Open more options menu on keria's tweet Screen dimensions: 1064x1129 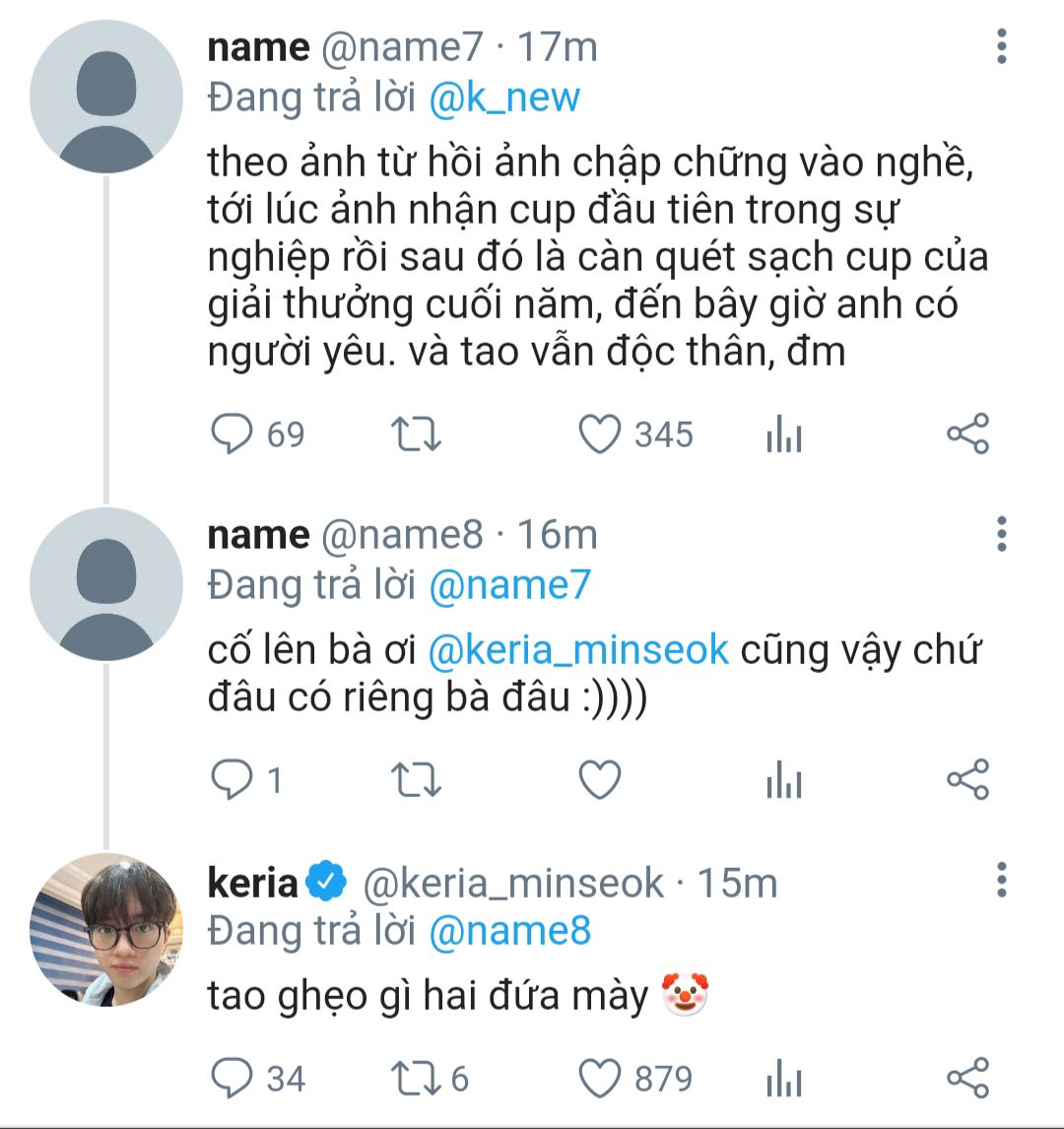(1002, 880)
